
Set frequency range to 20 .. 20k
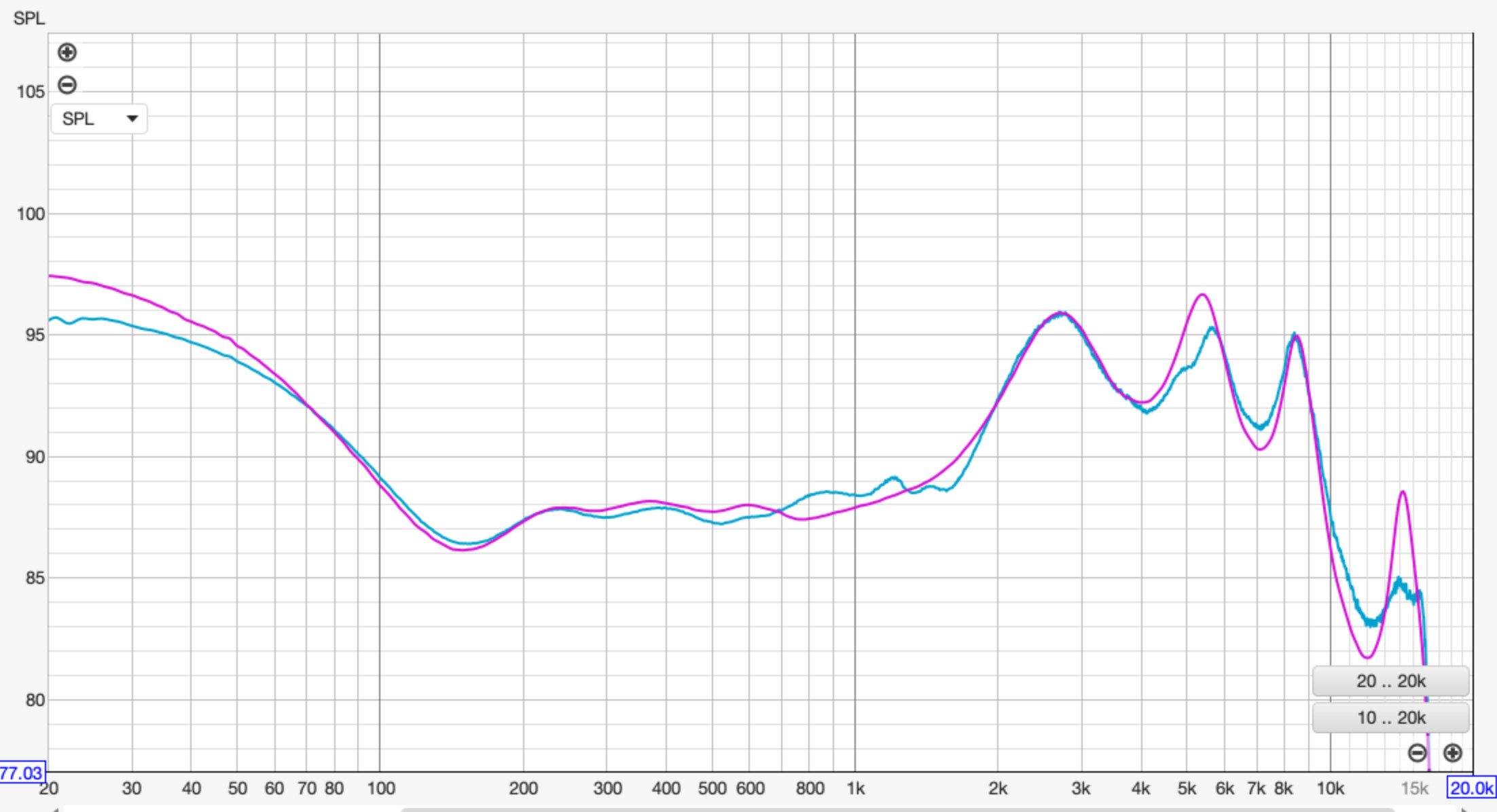1390,681
